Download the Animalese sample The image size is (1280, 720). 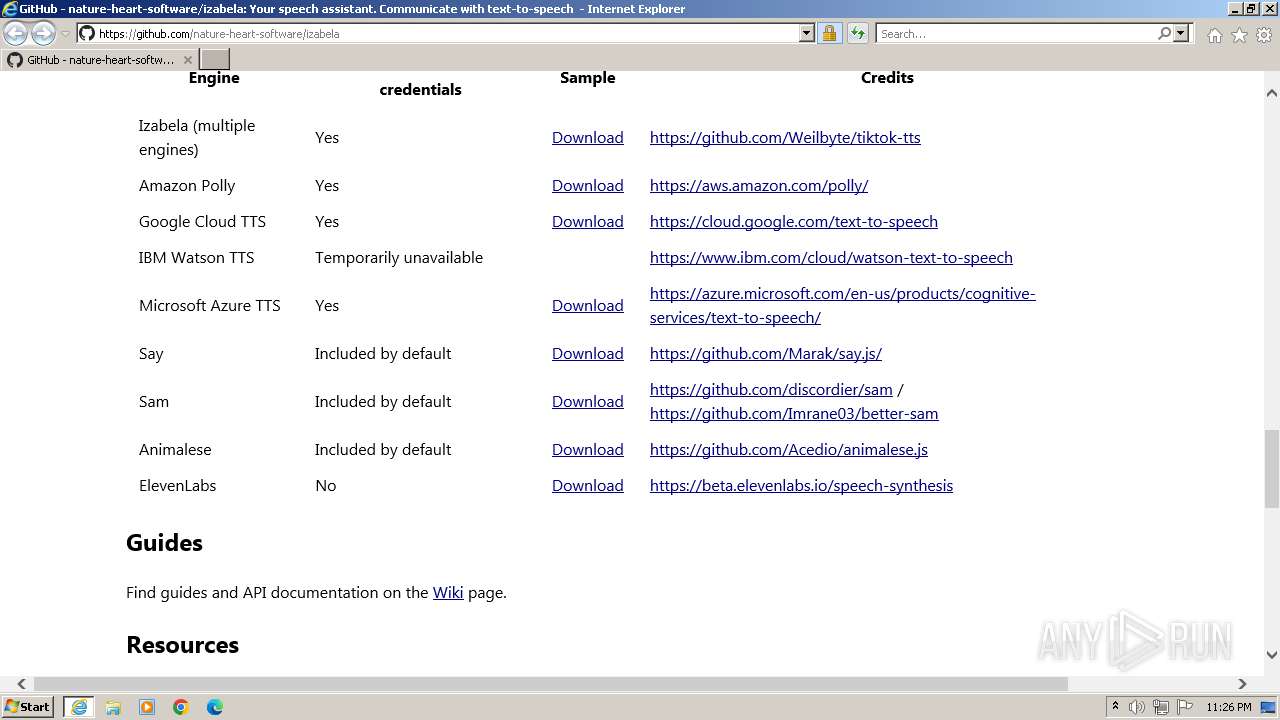coord(588,449)
